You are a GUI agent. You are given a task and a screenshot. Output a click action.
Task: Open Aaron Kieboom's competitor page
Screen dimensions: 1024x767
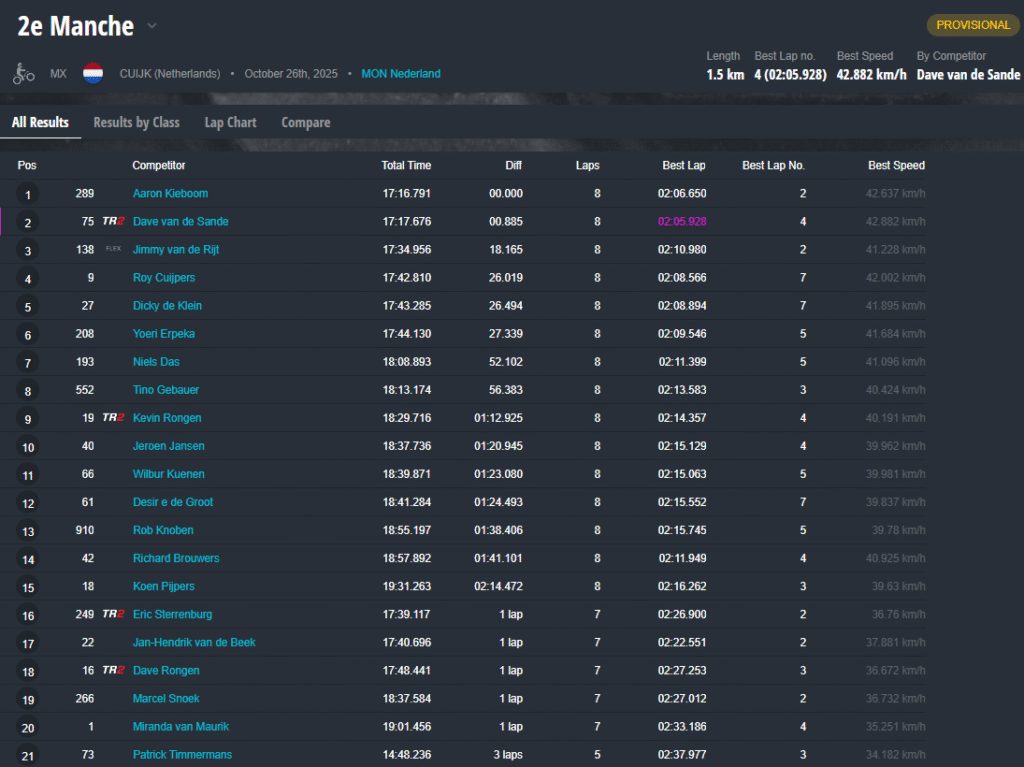coord(170,194)
